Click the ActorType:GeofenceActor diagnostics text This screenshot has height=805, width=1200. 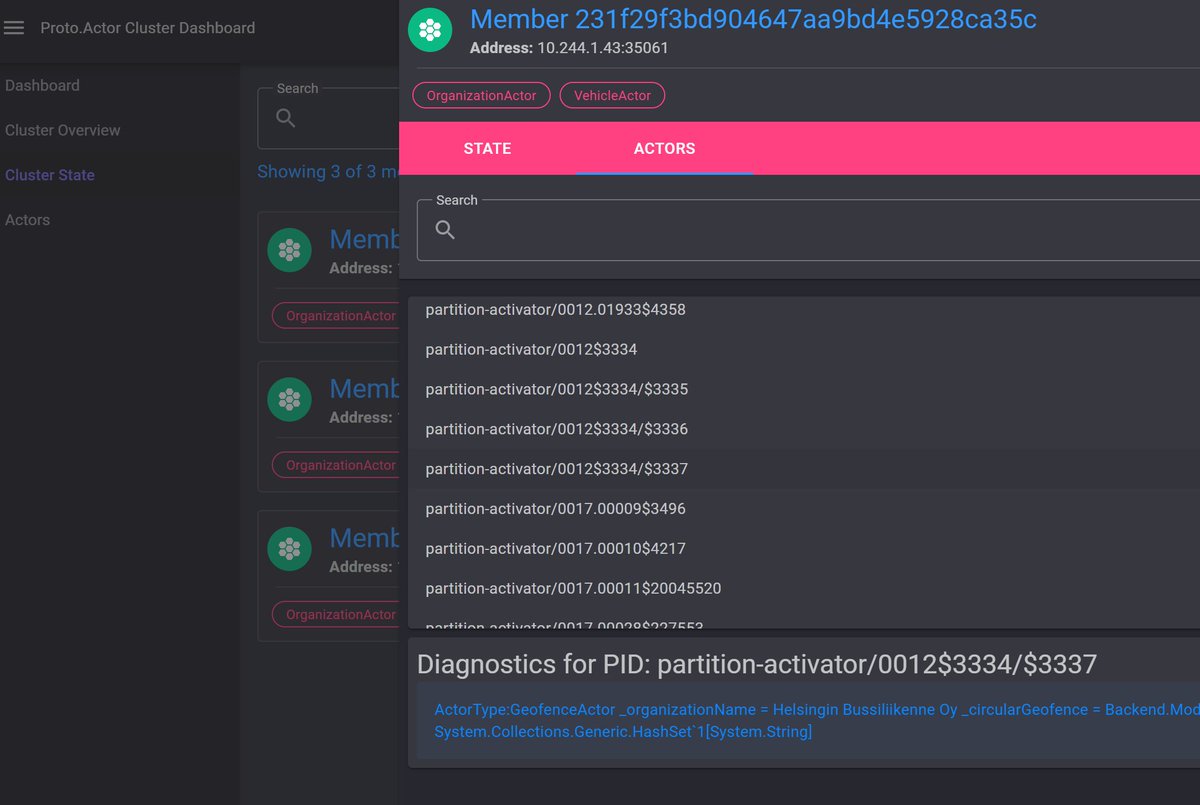(817, 721)
